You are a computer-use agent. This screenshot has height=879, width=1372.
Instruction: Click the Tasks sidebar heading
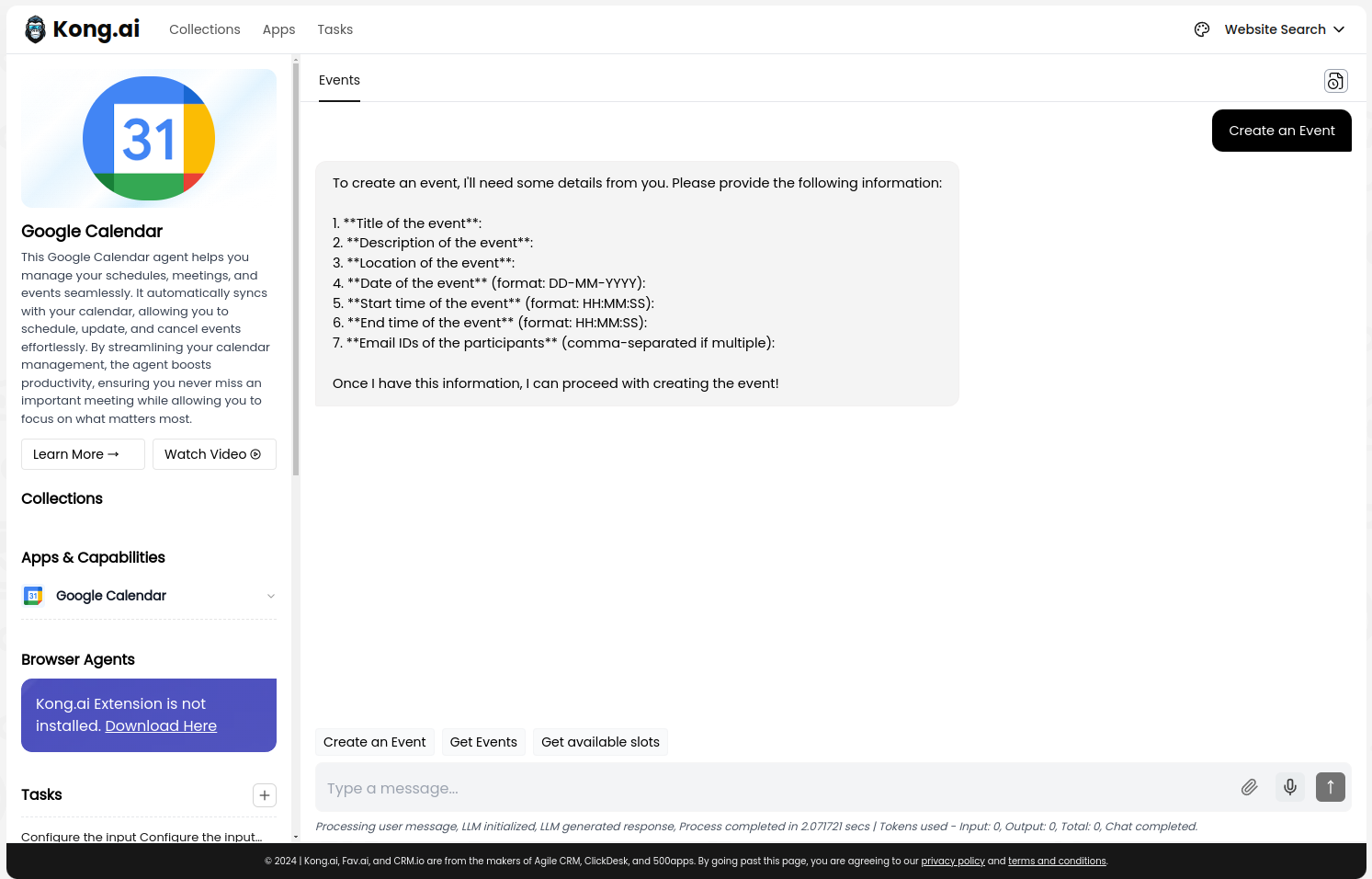coord(41,794)
